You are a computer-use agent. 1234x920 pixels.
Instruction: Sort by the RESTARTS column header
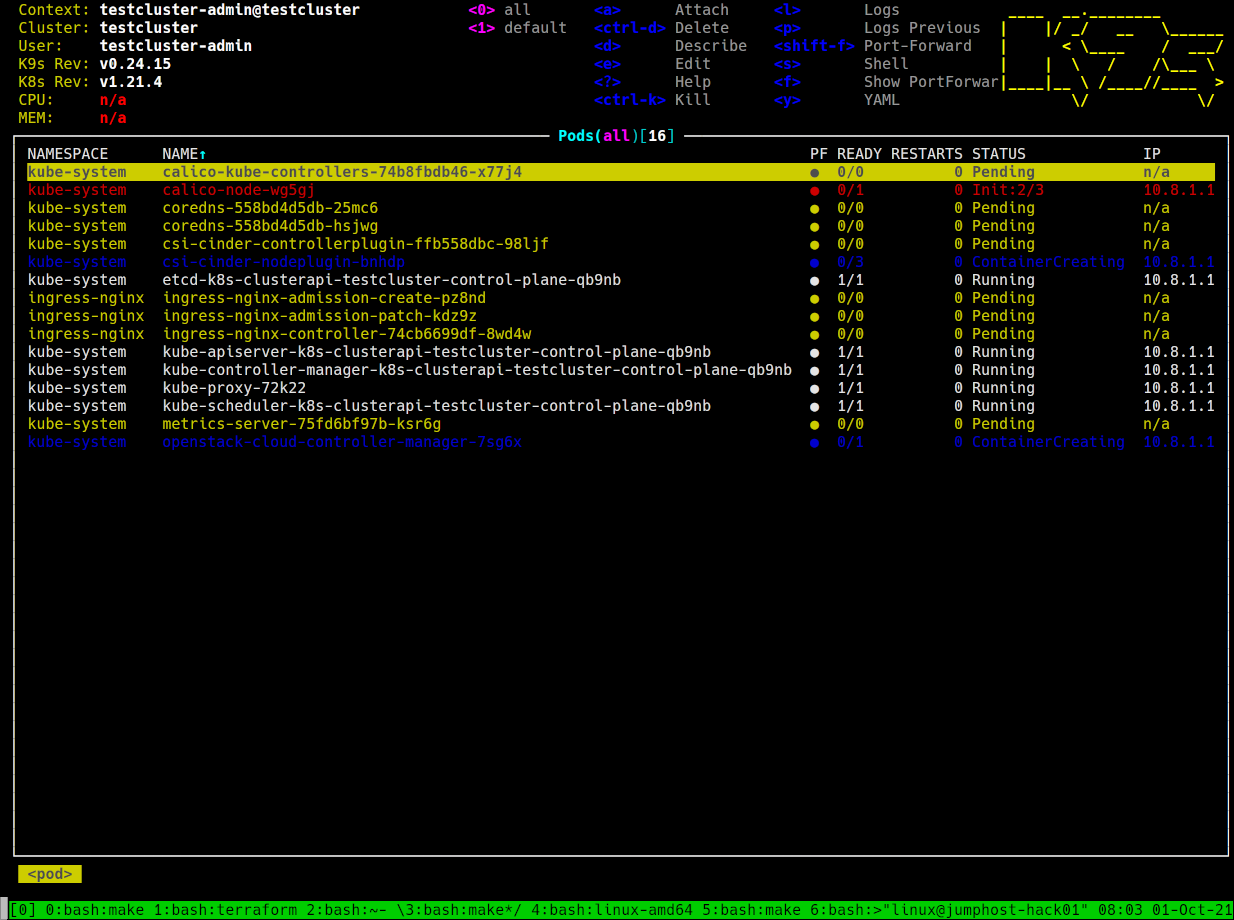(x=926, y=154)
